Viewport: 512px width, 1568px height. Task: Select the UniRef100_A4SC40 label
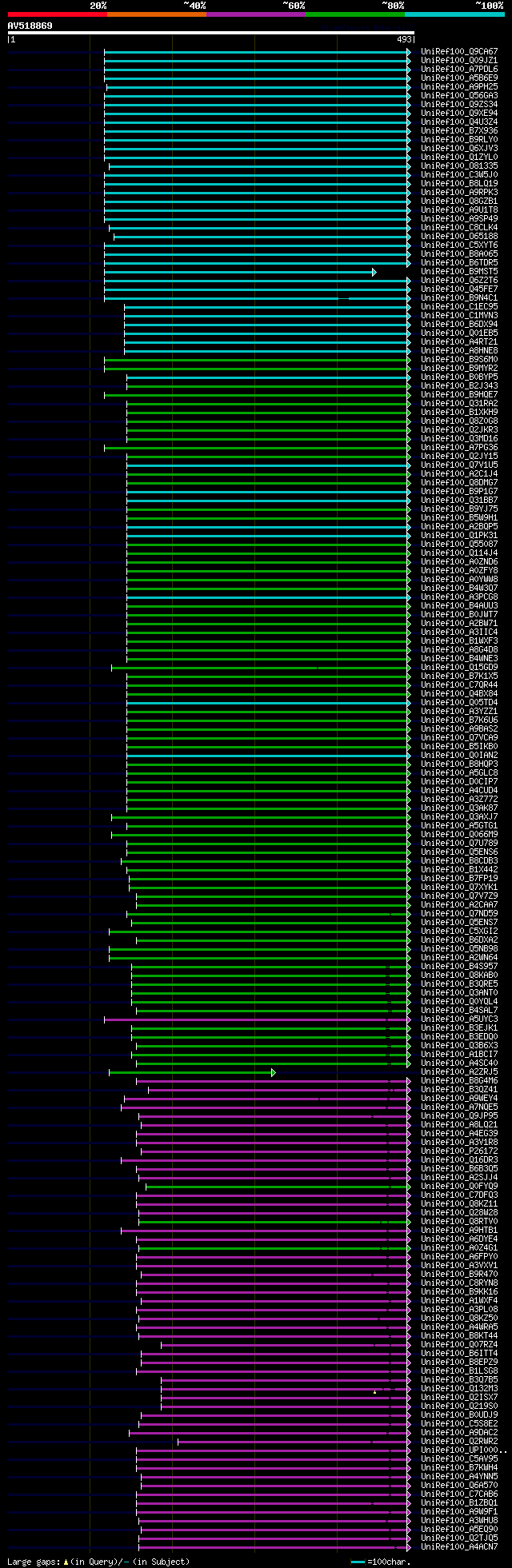pos(459,1063)
